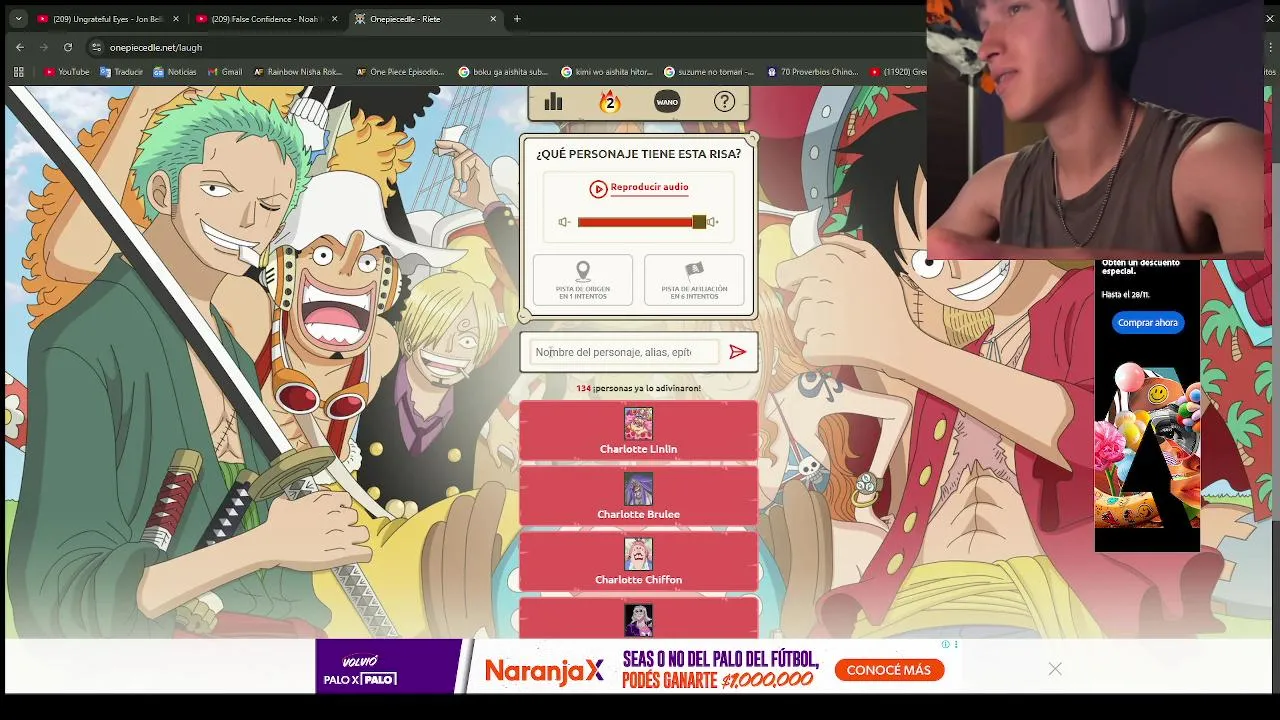
Task: Open the Rainbow Nisha Rok bookmark
Action: [298, 72]
